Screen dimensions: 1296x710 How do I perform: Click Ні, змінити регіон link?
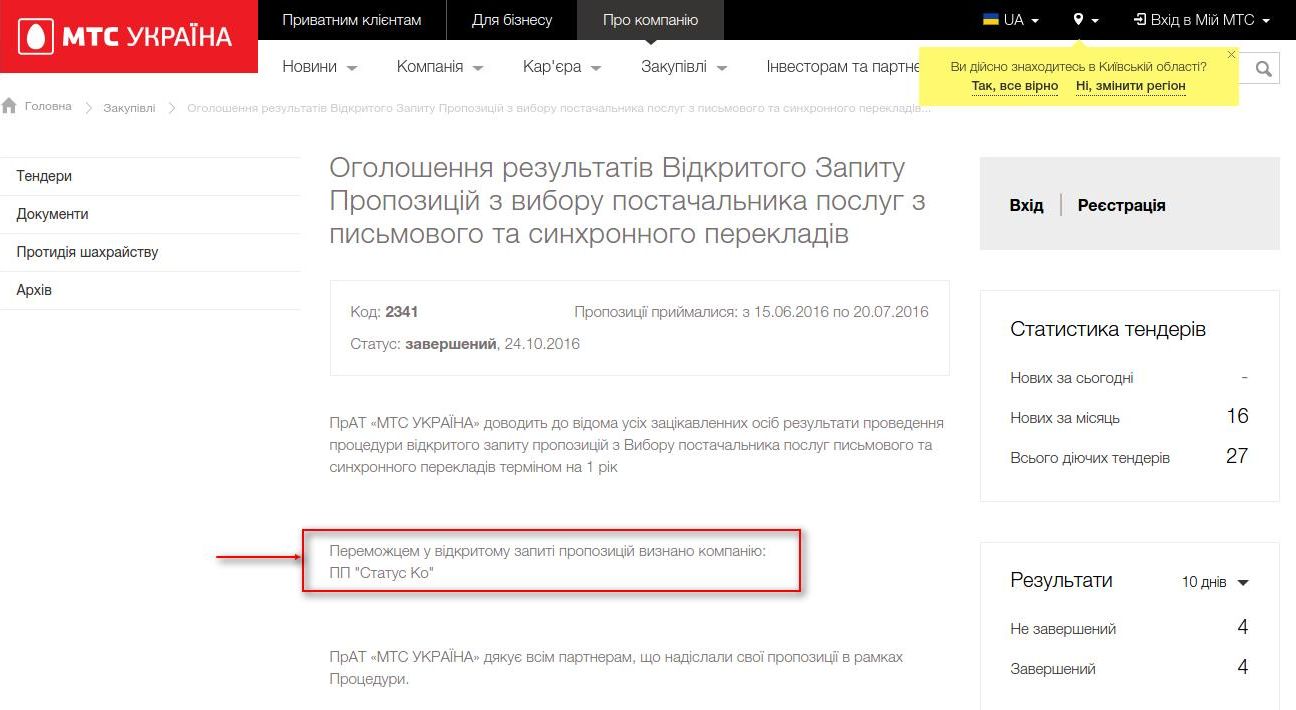coord(1130,86)
